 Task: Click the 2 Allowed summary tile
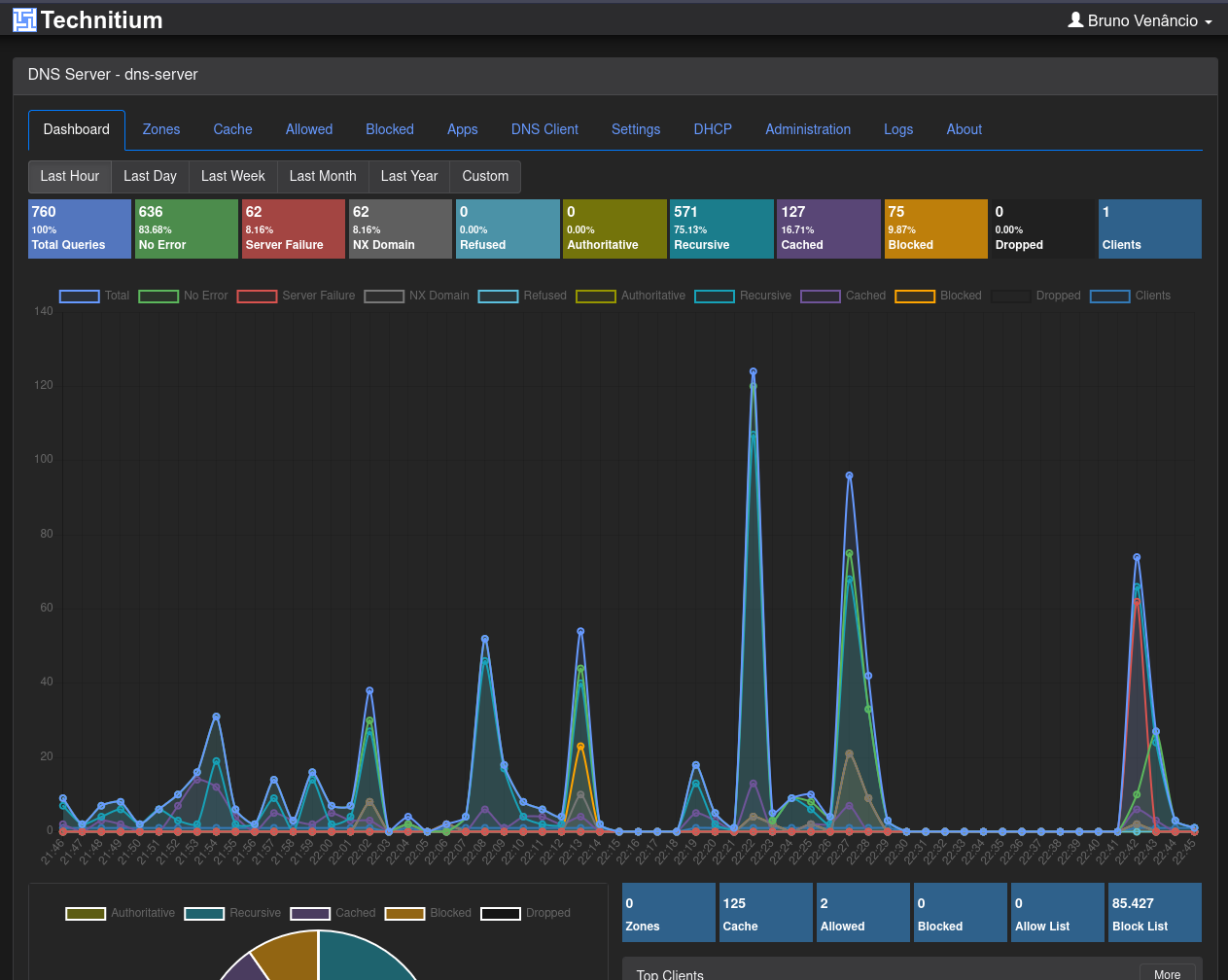coord(863,912)
